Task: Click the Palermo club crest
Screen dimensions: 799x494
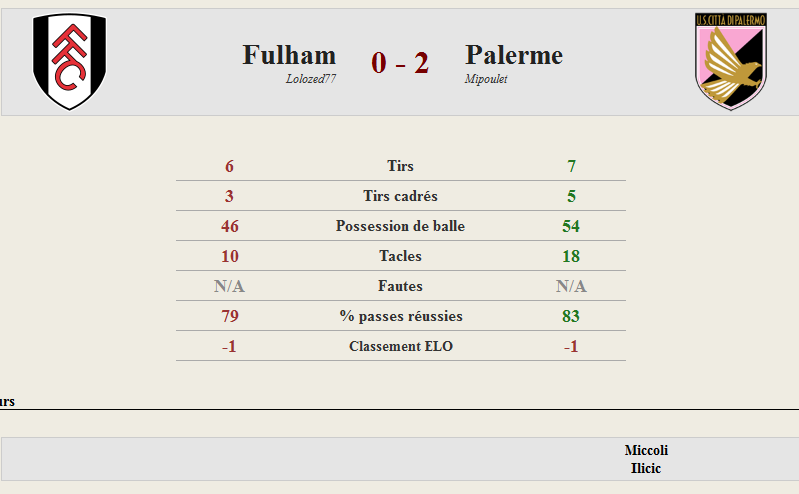Action: (731, 61)
